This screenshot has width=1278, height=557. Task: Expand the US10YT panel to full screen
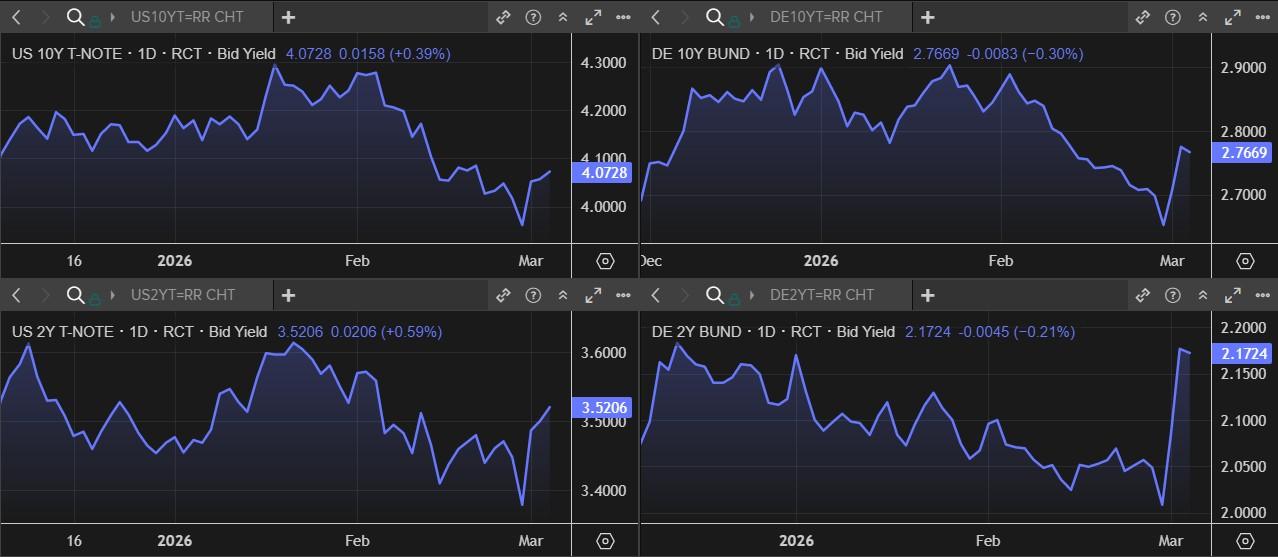(x=593, y=17)
